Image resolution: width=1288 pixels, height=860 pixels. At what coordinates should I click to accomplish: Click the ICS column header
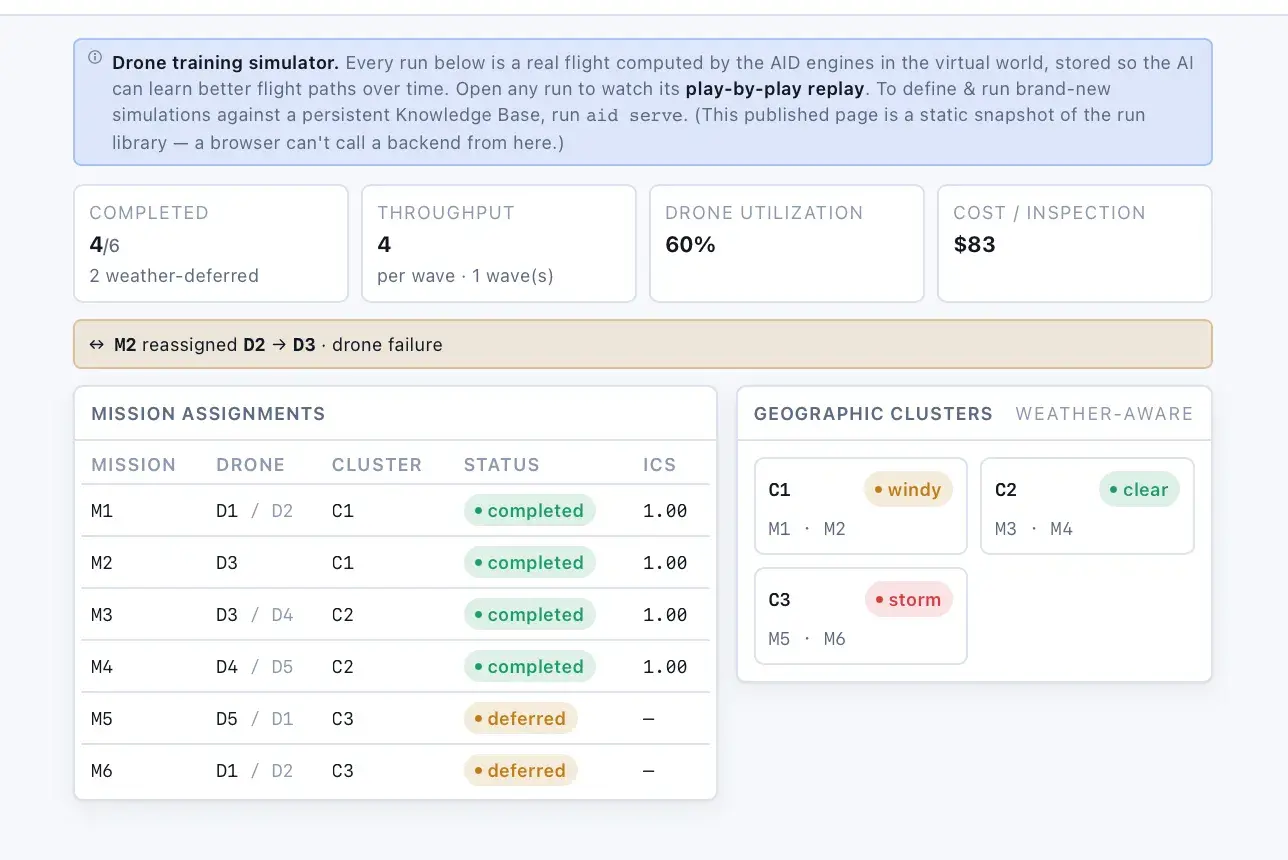pos(660,465)
